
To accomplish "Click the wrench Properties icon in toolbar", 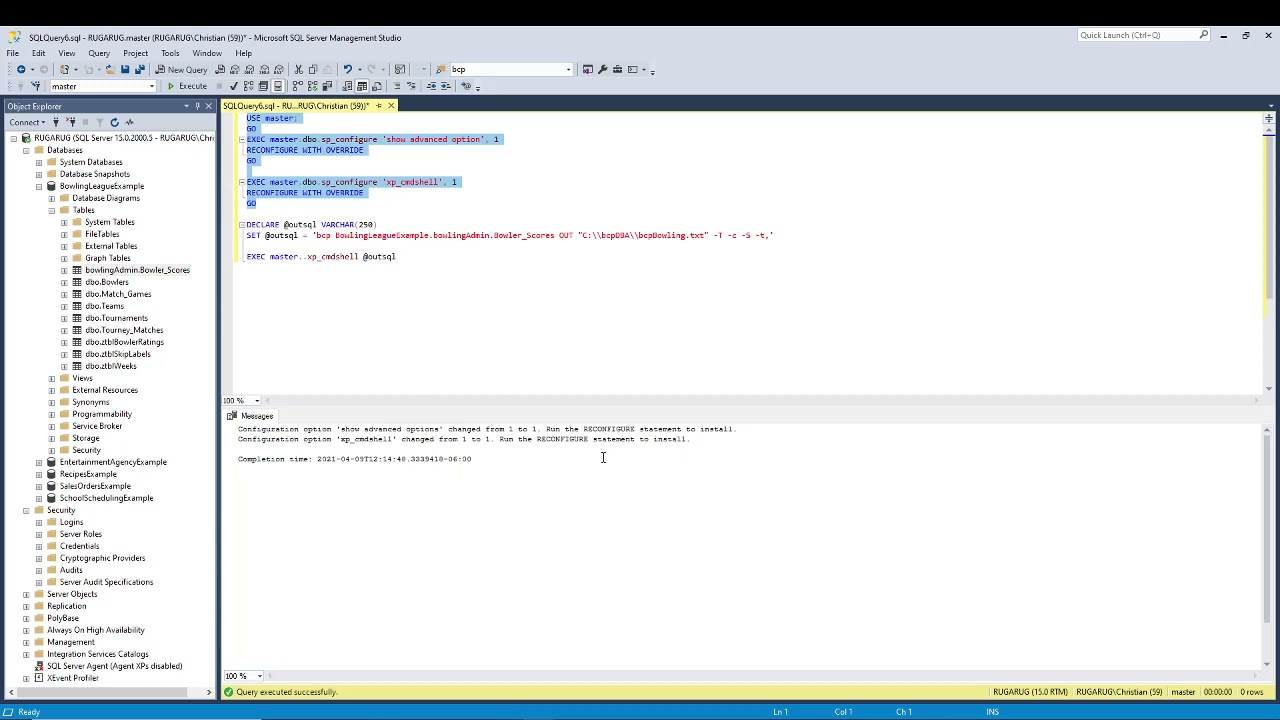I will (x=602, y=69).
